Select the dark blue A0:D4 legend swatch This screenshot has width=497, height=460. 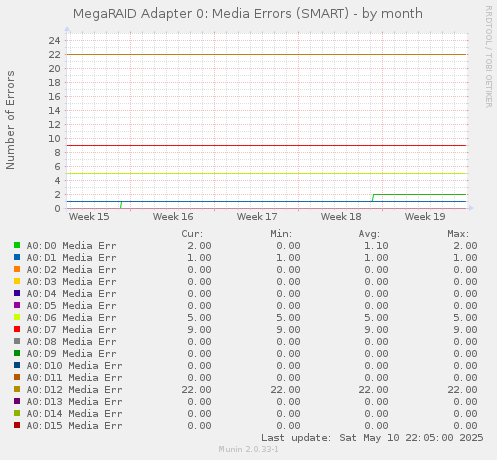coord(17,293)
